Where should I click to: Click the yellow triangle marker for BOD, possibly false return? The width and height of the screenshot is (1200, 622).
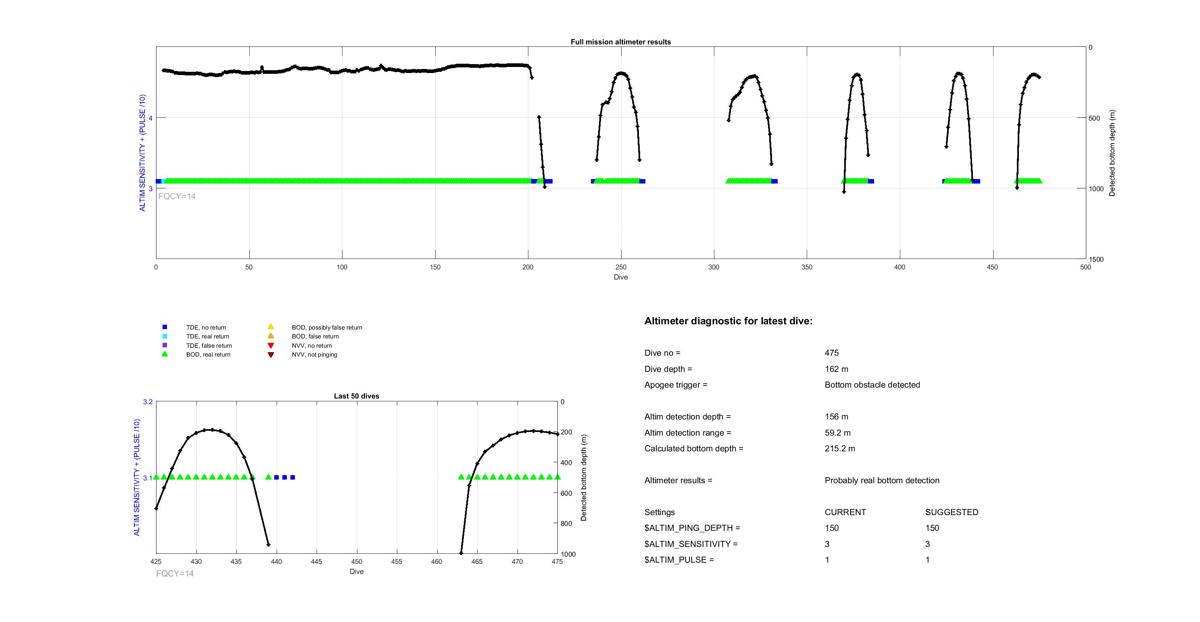click(270, 327)
